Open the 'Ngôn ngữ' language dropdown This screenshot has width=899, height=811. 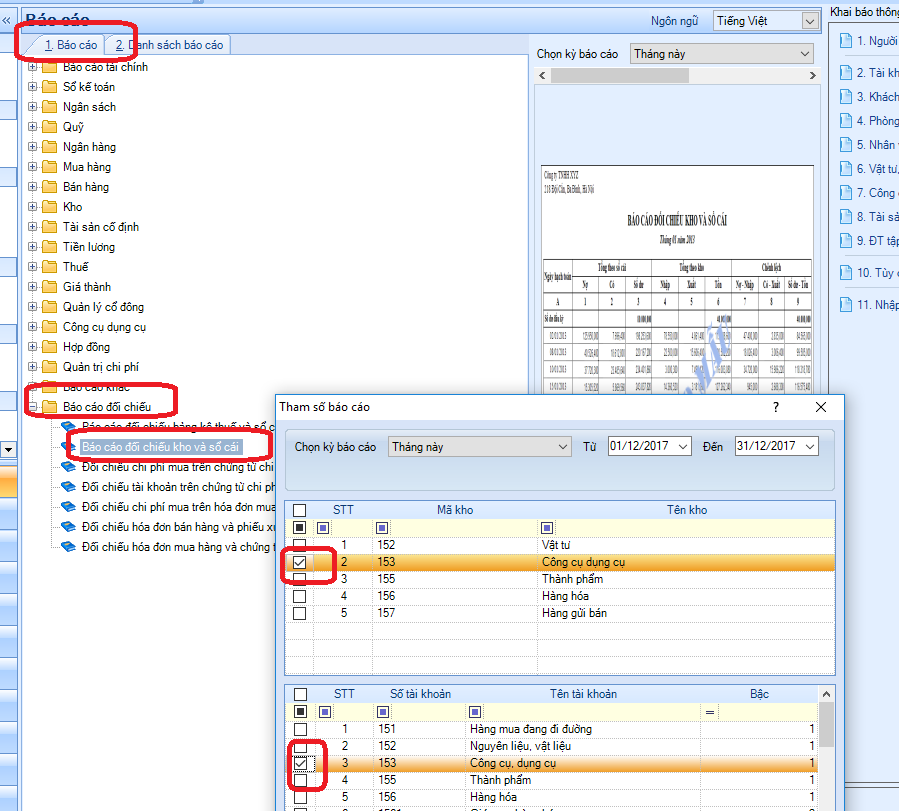click(809, 21)
